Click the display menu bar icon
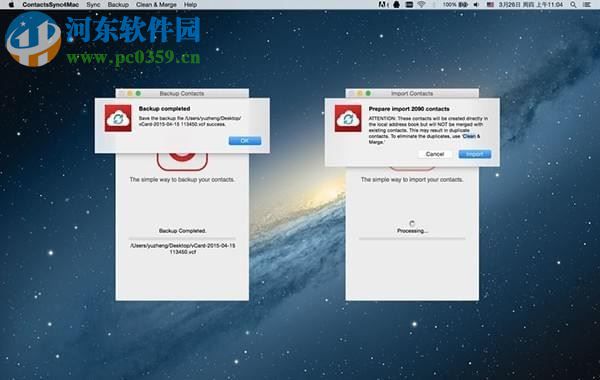The width and height of the screenshot is (600, 380). [x=409, y=5]
